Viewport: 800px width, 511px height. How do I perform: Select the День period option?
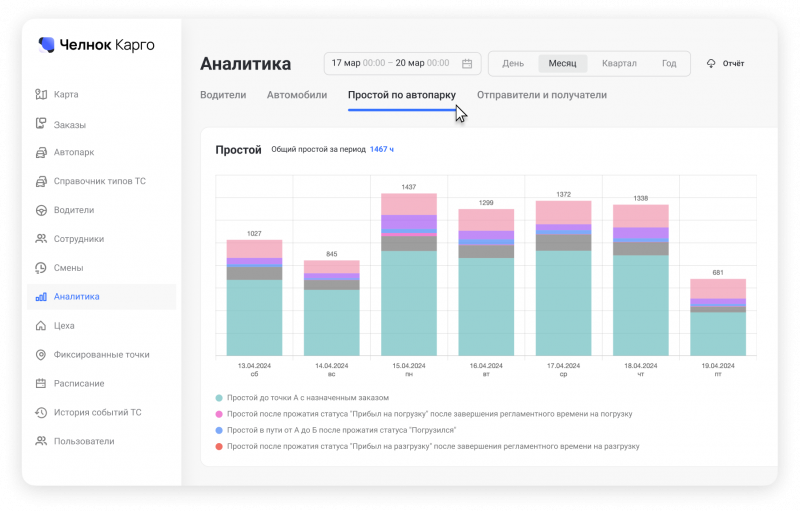coord(513,64)
